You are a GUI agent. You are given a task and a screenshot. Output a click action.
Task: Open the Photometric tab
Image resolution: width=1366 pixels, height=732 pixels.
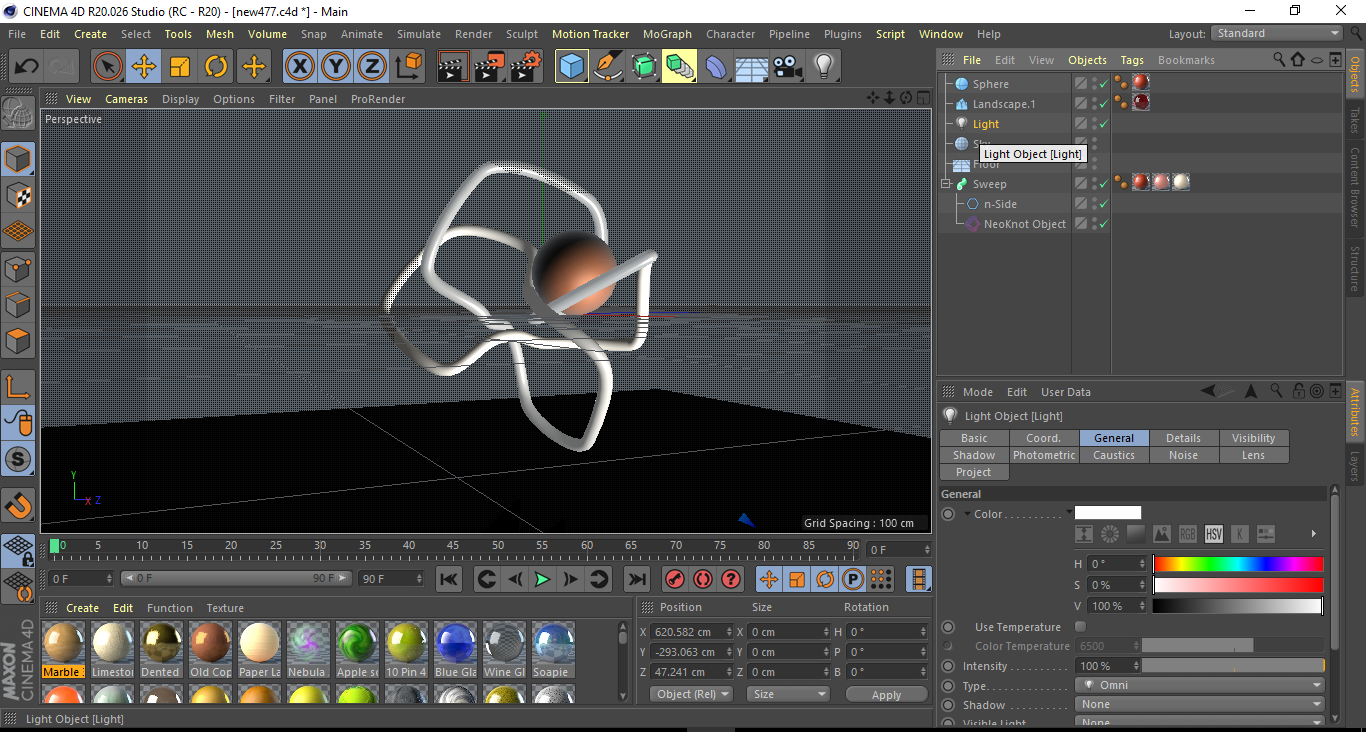point(1044,455)
